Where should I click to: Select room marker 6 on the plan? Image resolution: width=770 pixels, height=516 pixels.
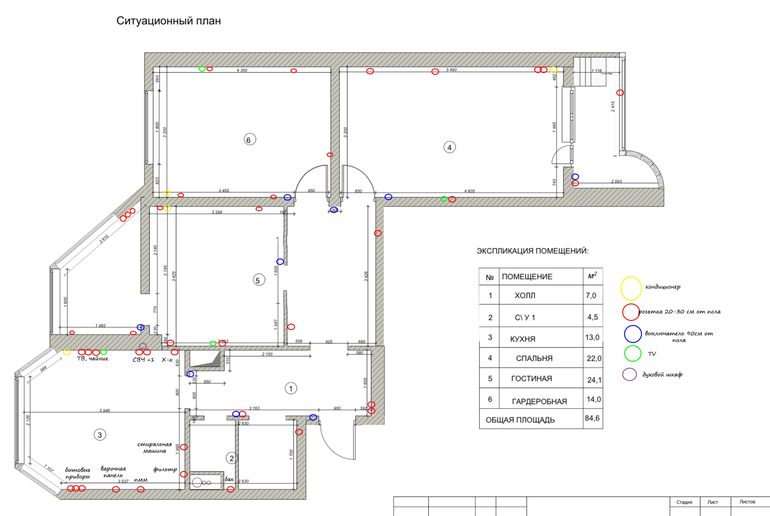coord(249,140)
